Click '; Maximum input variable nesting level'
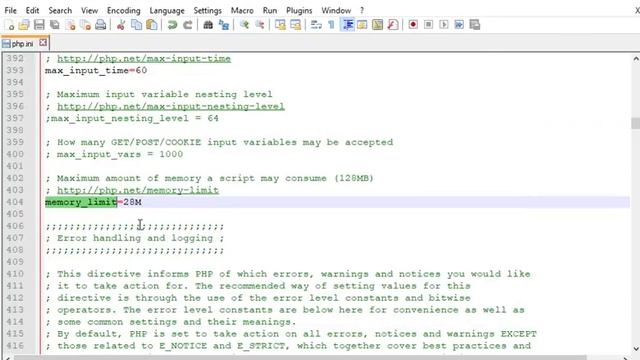The image size is (640, 360). click(x=159, y=94)
